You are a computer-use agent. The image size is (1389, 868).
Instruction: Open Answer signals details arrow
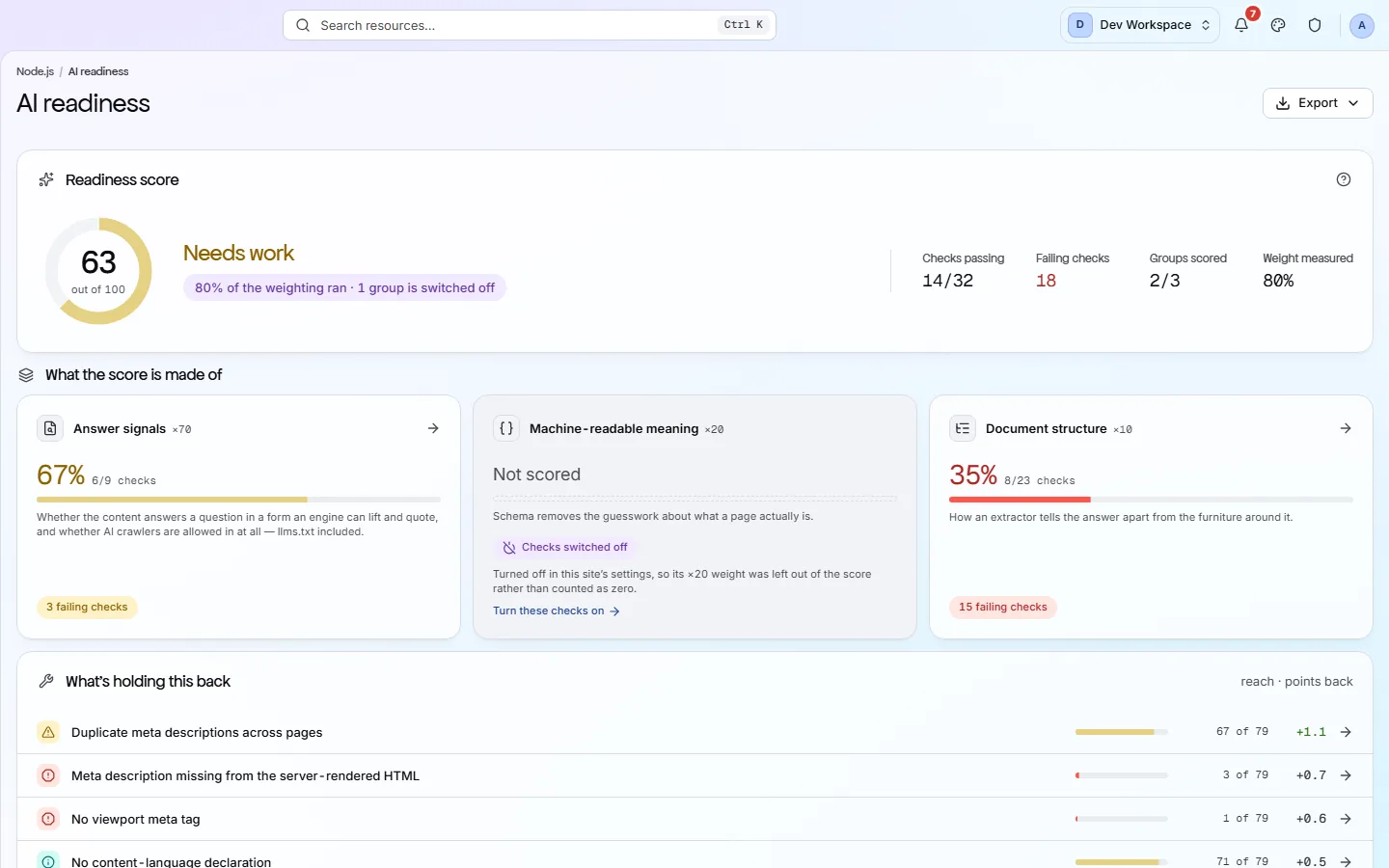click(x=433, y=428)
